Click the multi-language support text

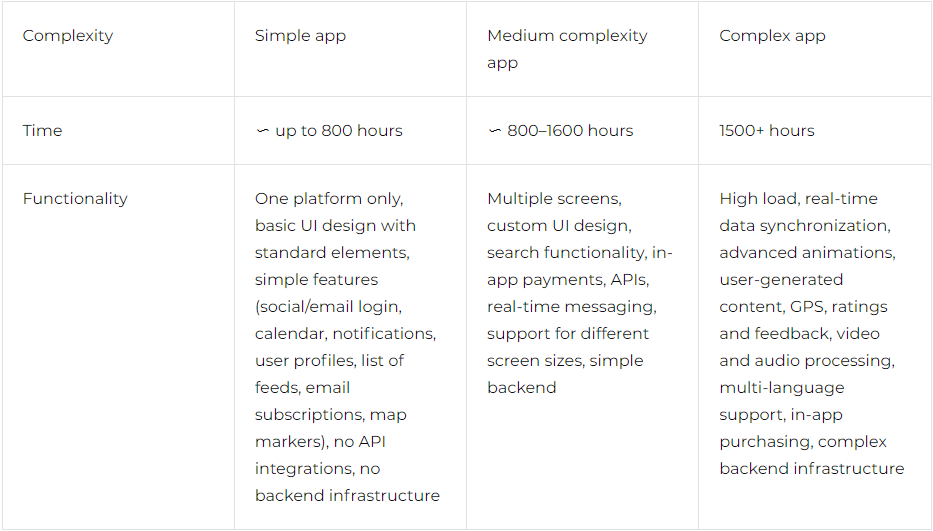point(781,401)
